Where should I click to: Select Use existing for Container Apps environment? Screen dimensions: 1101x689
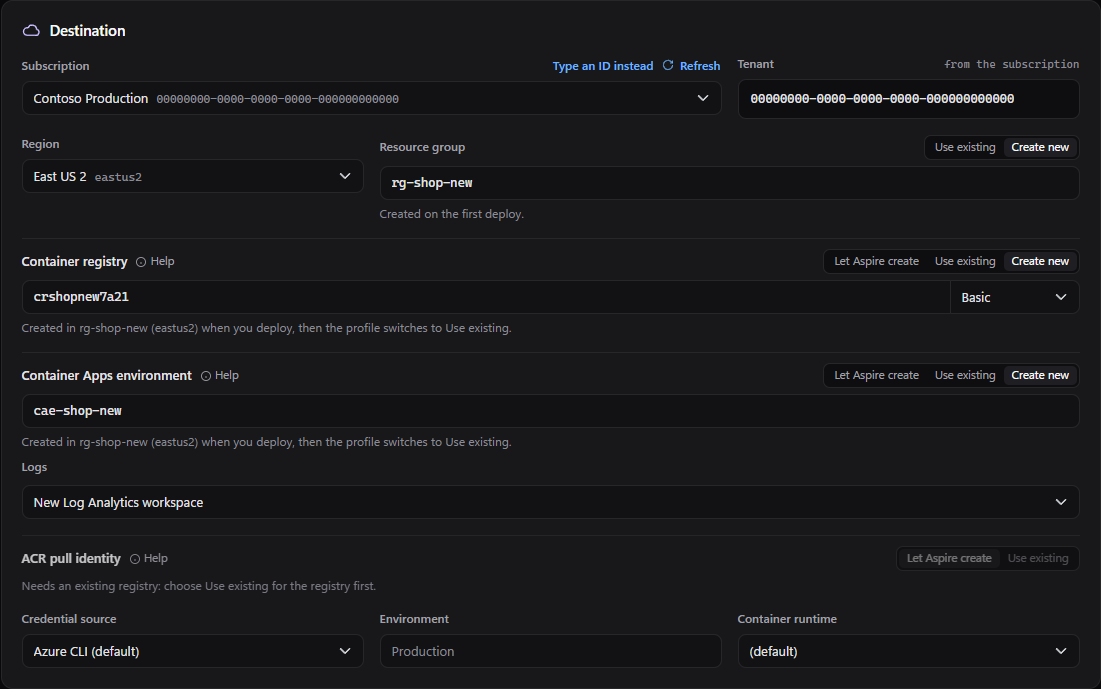coord(965,375)
